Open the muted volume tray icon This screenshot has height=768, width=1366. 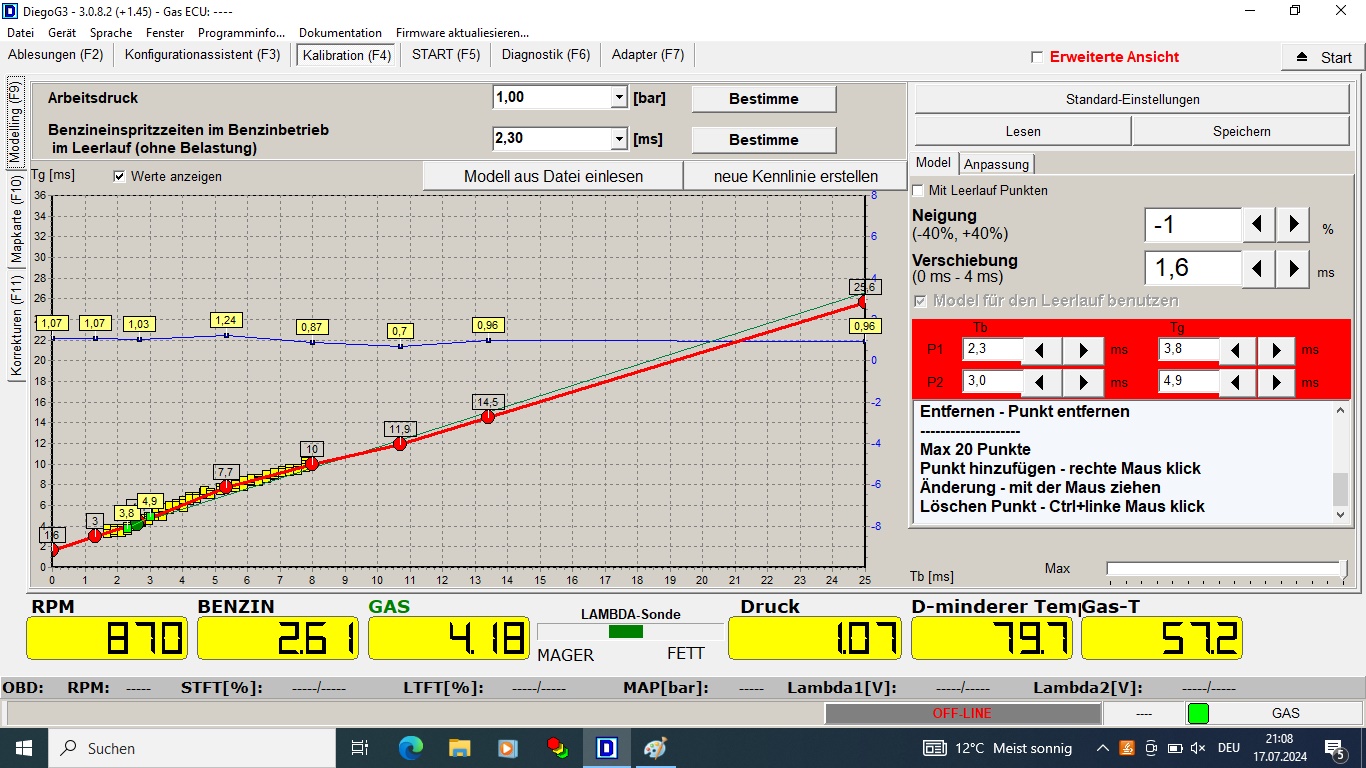pyautogui.click(x=1198, y=748)
